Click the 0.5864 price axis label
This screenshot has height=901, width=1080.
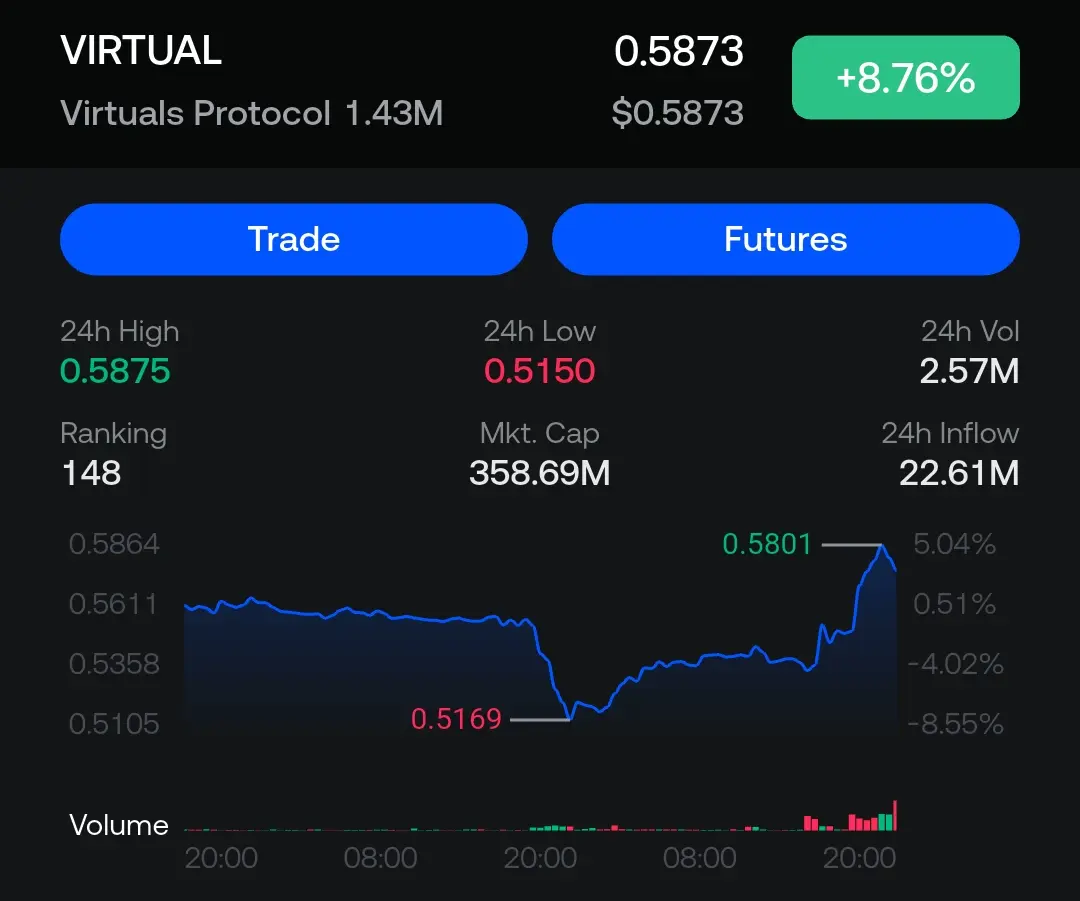[114, 544]
